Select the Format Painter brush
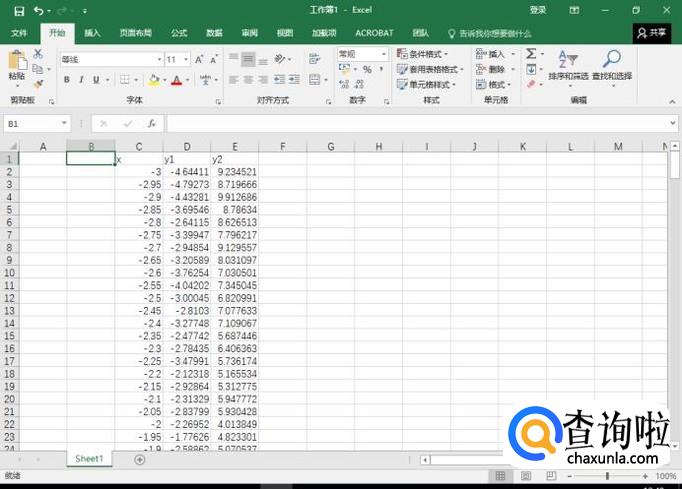682x489 pixels. point(38,83)
